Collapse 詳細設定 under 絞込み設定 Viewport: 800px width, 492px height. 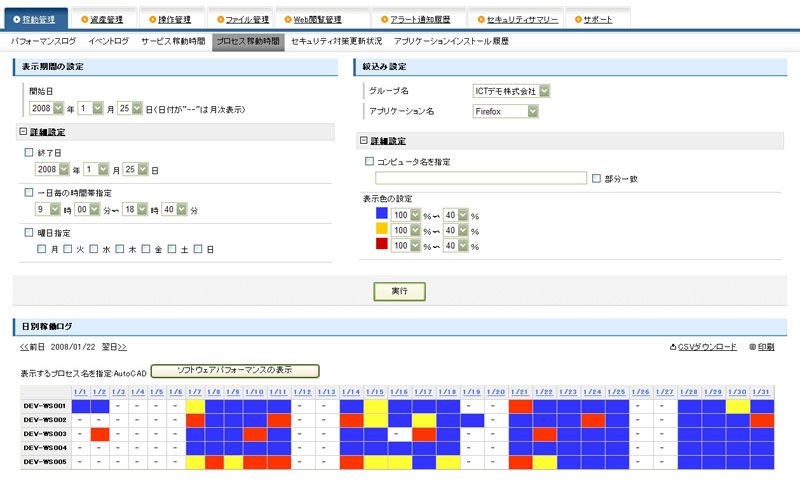pyautogui.click(x=364, y=140)
